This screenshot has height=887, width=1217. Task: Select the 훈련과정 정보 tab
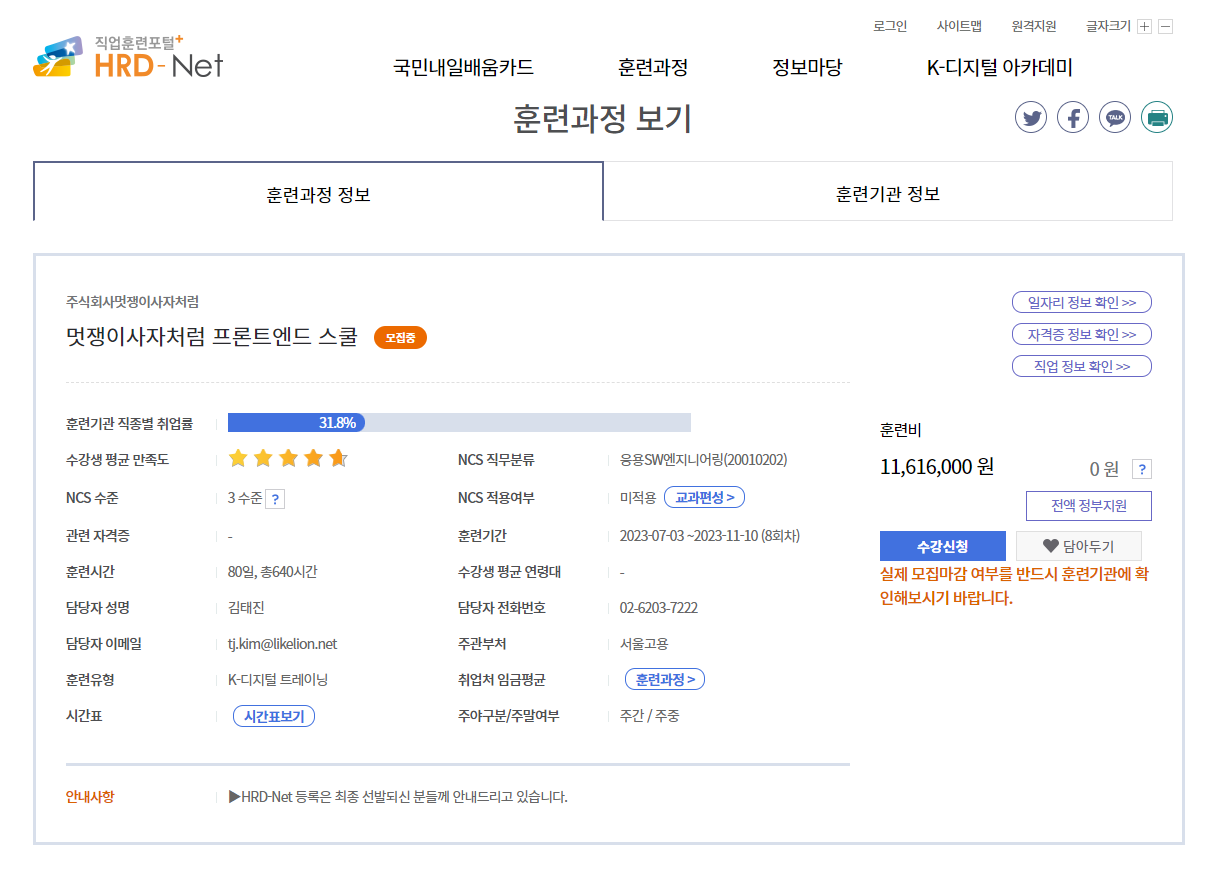[318, 191]
